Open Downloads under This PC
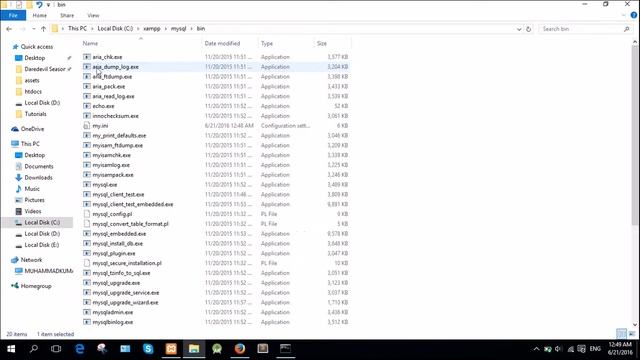The height and width of the screenshot is (360, 640). [38, 178]
